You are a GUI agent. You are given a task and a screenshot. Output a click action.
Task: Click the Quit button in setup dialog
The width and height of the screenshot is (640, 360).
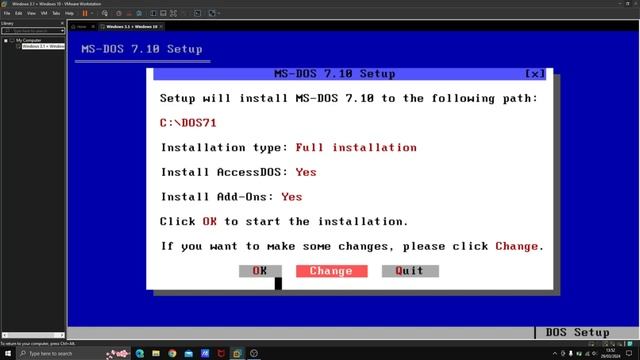(410, 271)
